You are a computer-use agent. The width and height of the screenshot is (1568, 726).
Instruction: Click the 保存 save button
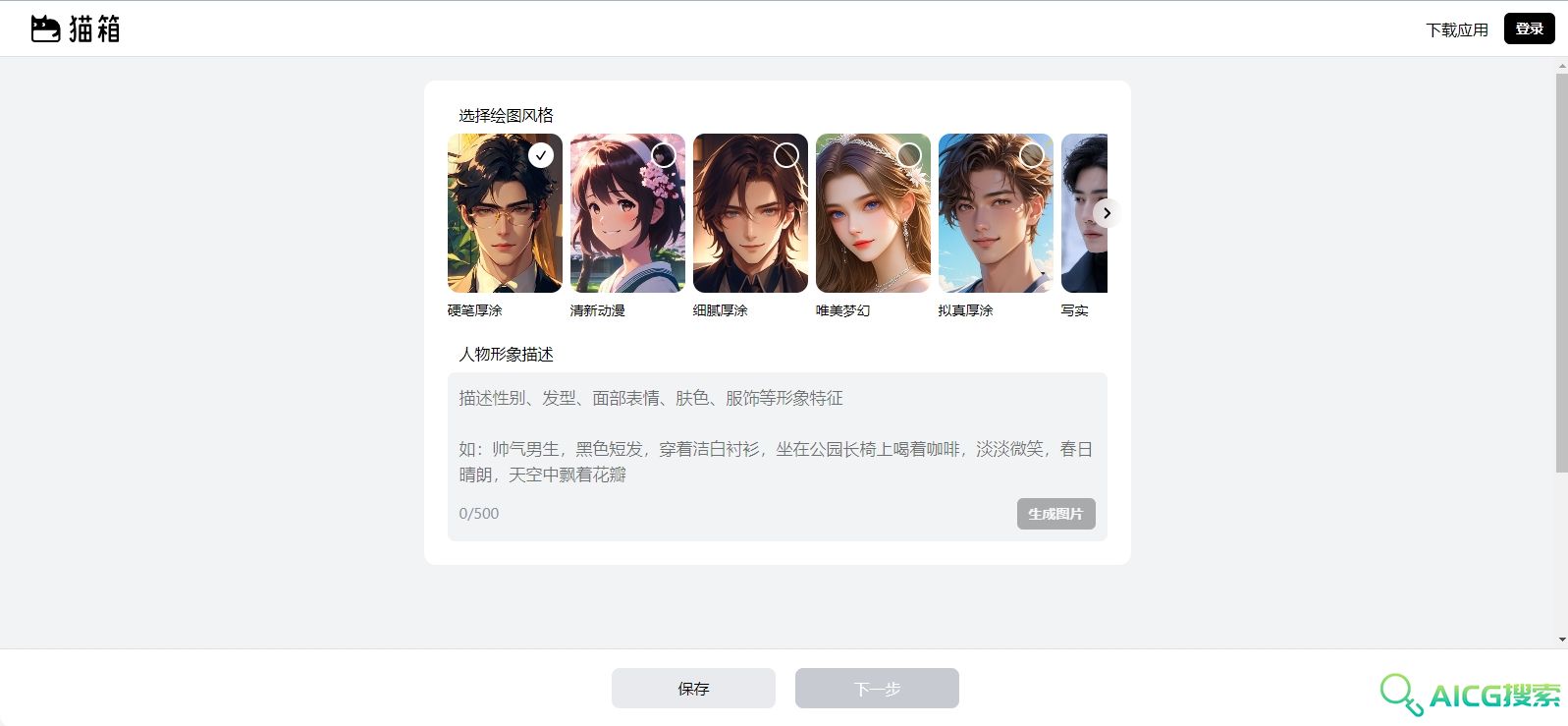[x=693, y=689]
